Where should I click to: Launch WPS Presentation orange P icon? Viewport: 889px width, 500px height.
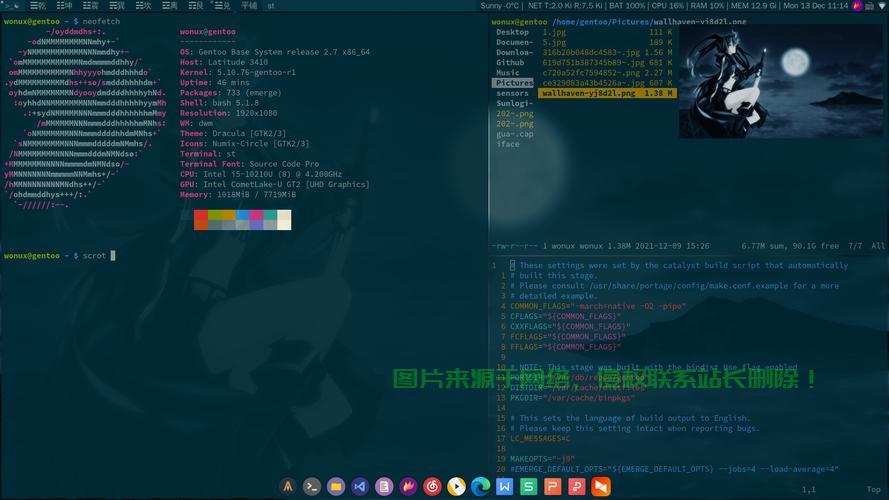(553, 486)
